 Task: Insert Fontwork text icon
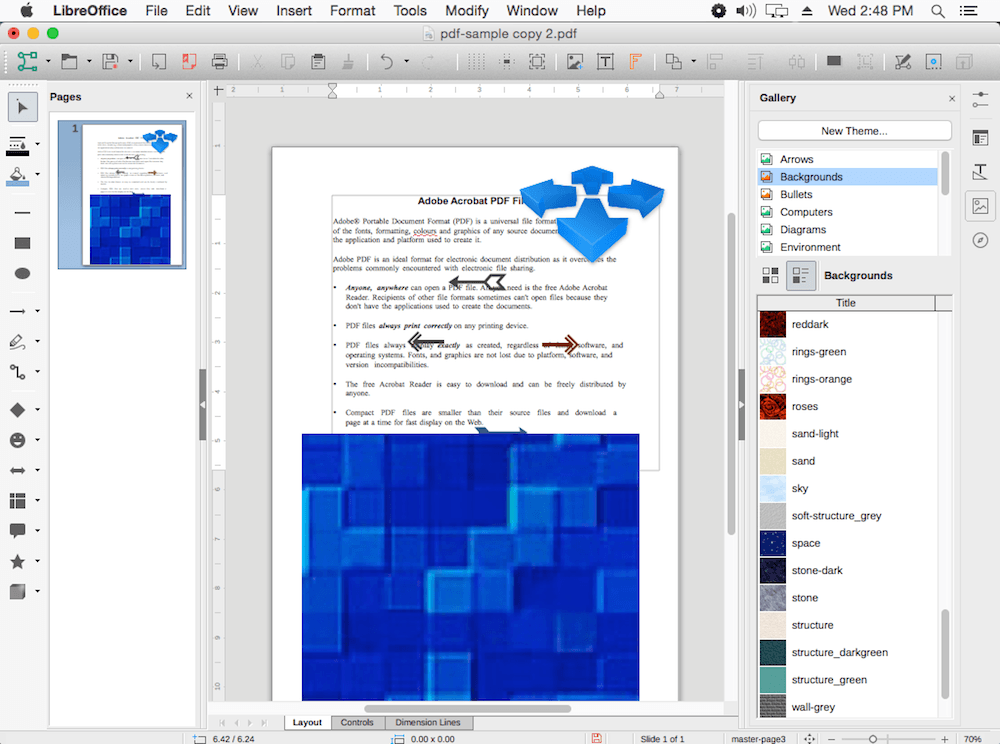tap(635, 61)
